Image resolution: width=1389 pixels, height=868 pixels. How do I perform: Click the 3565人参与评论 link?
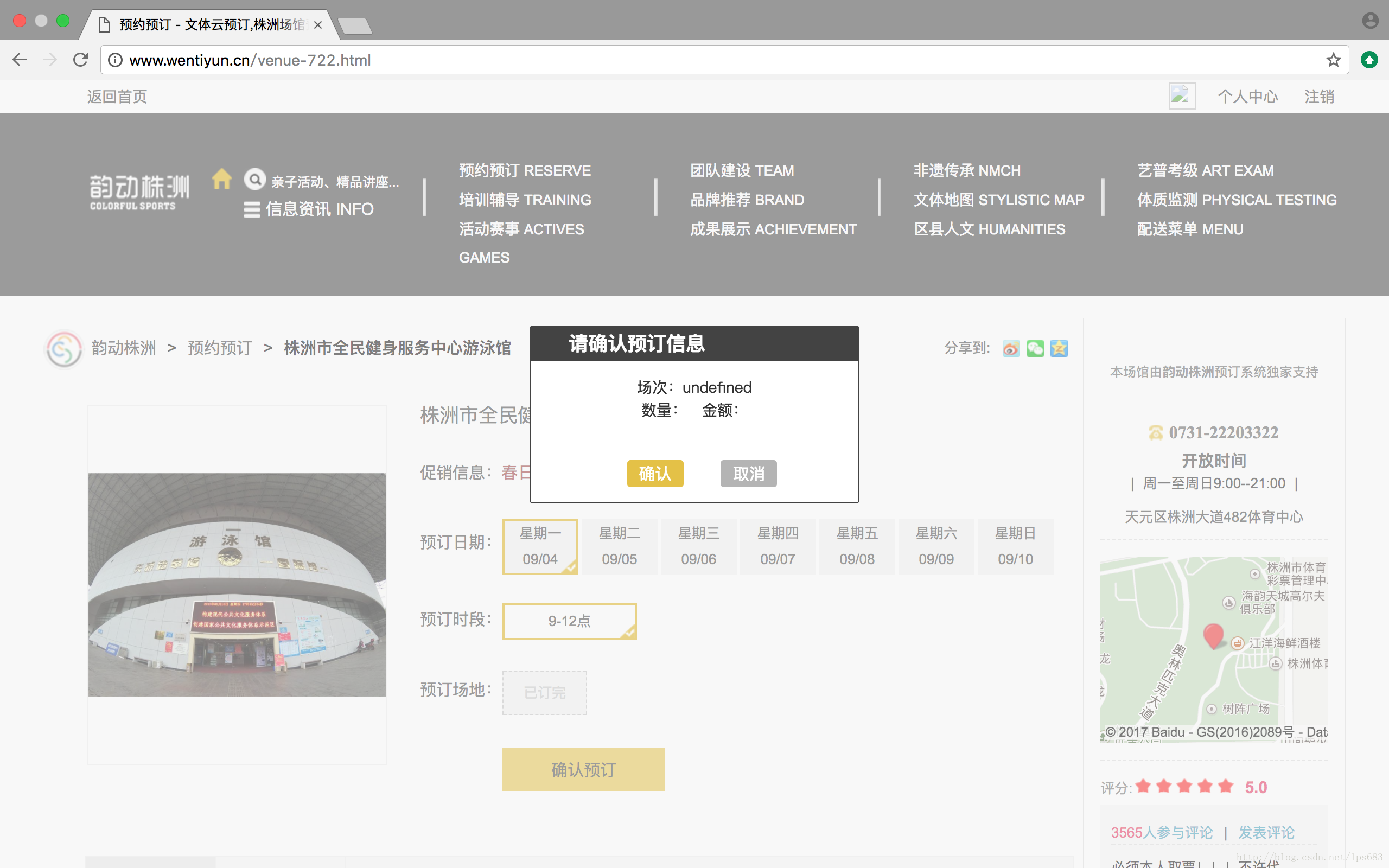coord(1162,832)
